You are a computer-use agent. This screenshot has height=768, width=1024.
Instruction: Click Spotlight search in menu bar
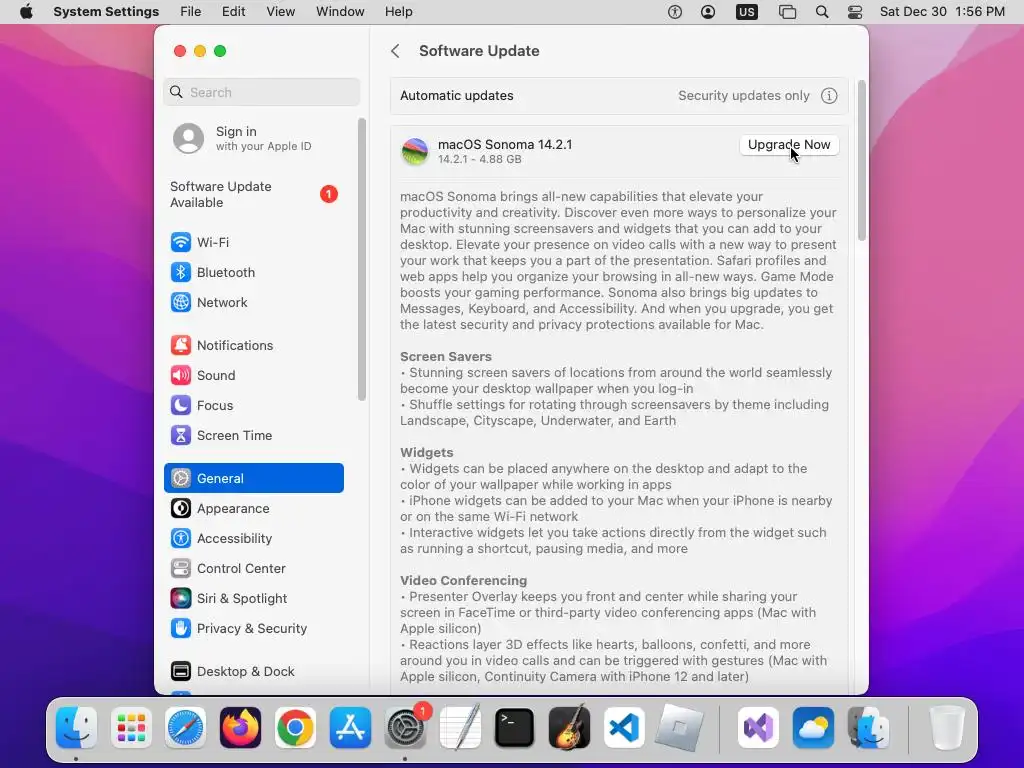click(x=822, y=12)
